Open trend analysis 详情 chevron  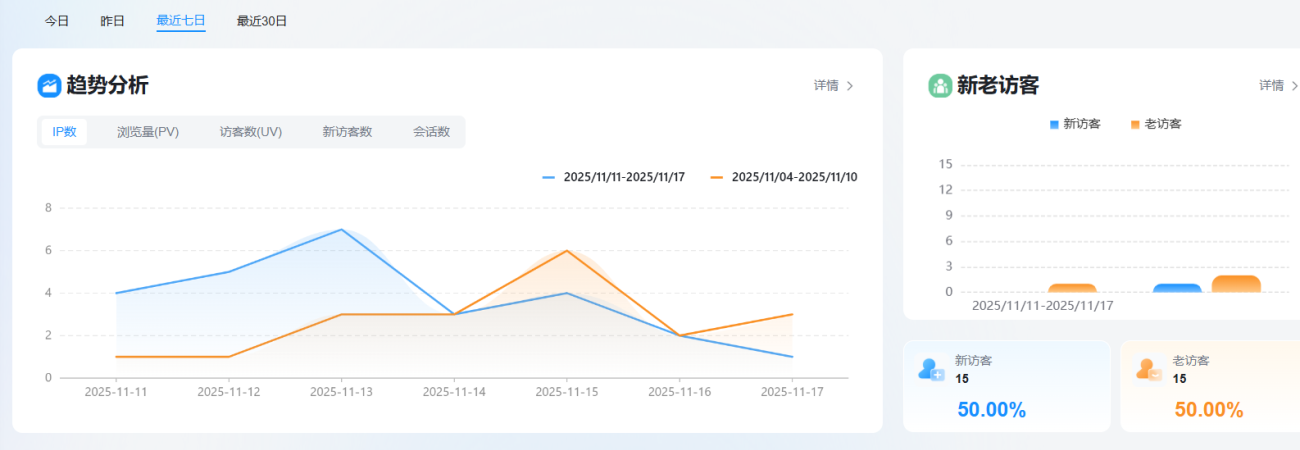[x=849, y=86]
